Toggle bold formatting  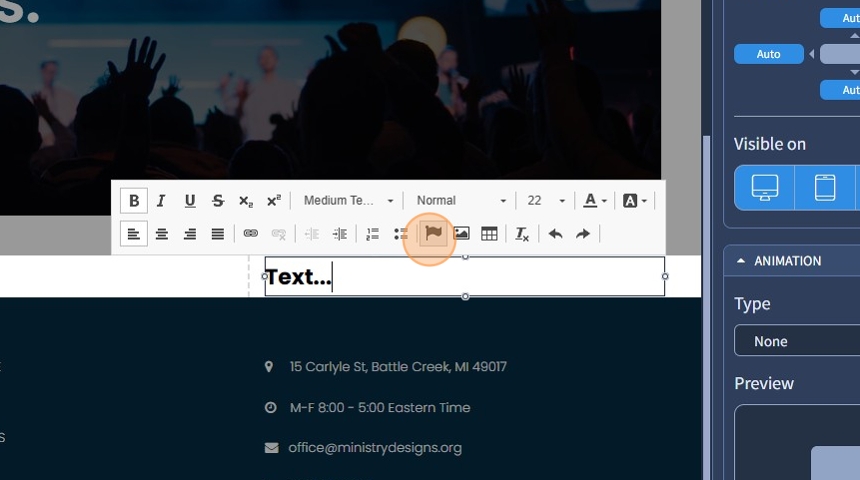134,201
